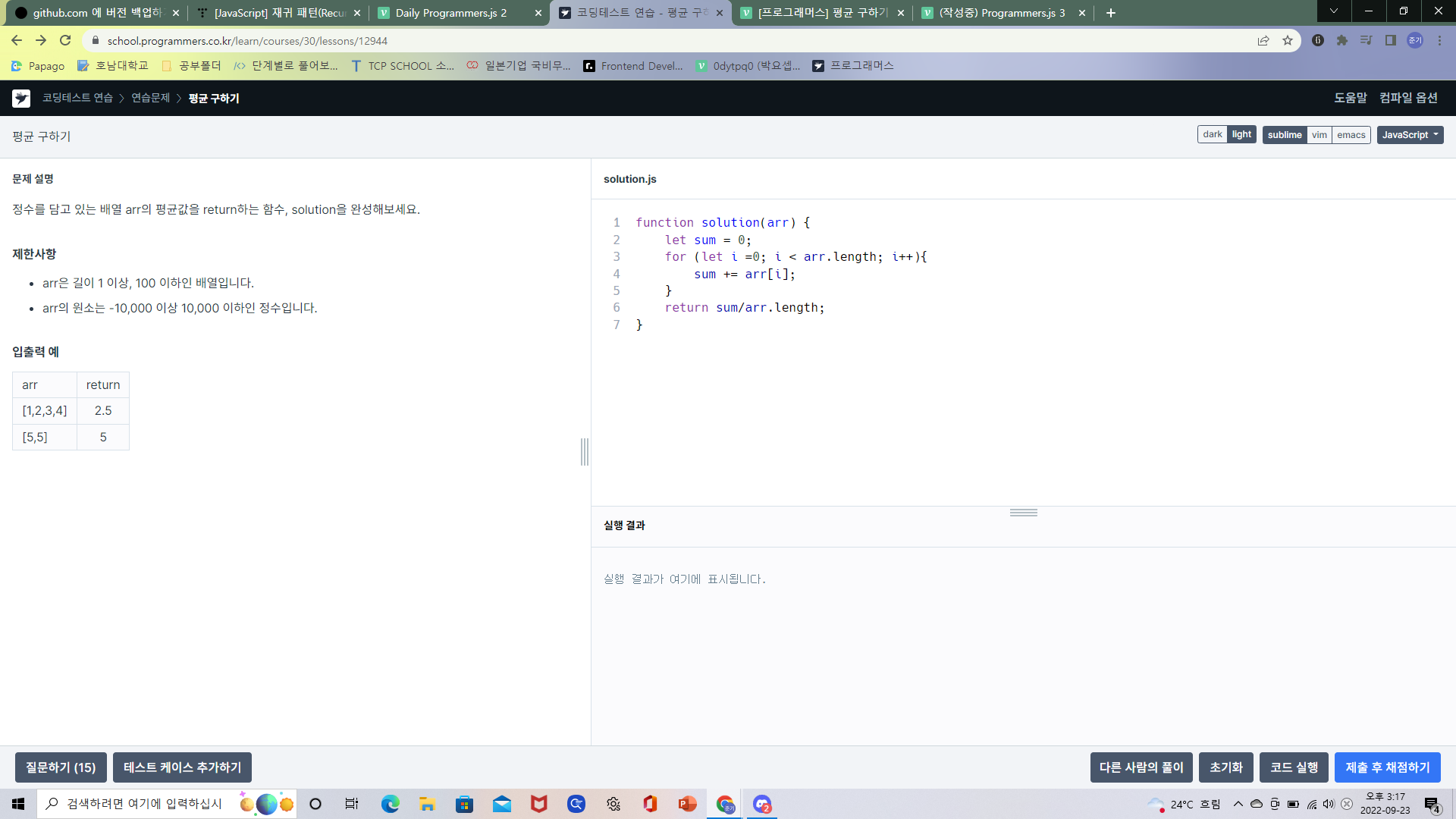Switch to (작성중) Programmers.js 3 tab
Image resolution: width=1456 pixels, height=819 pixels.
1003,13
